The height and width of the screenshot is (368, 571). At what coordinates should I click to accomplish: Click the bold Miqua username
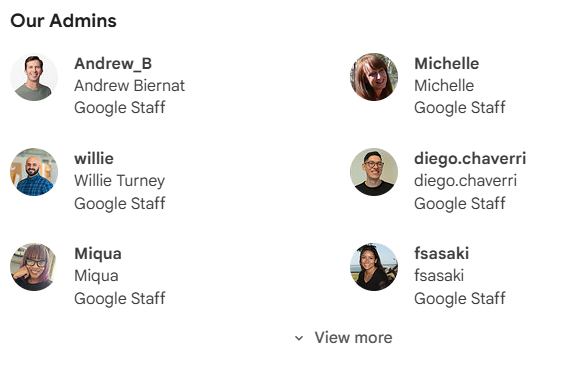pos(98,254)
